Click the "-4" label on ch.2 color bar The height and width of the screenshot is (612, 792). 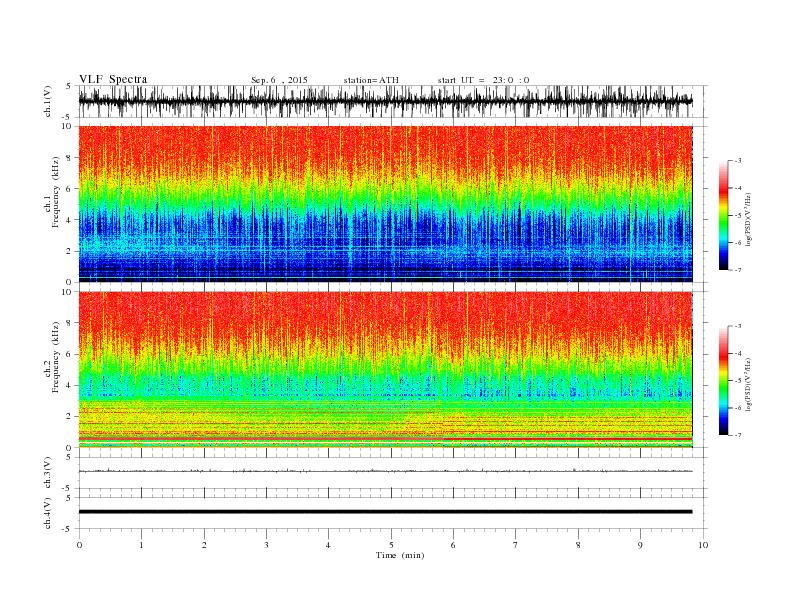(738, 353)
